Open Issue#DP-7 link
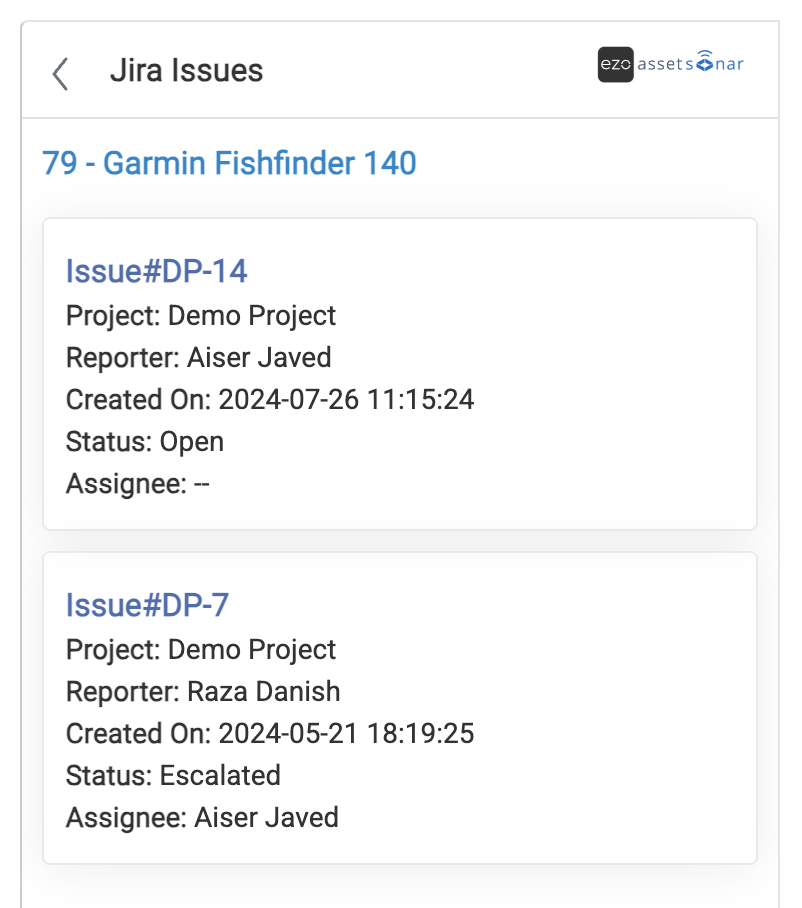The height and width of the screenshot is (908, 802). 147,605
